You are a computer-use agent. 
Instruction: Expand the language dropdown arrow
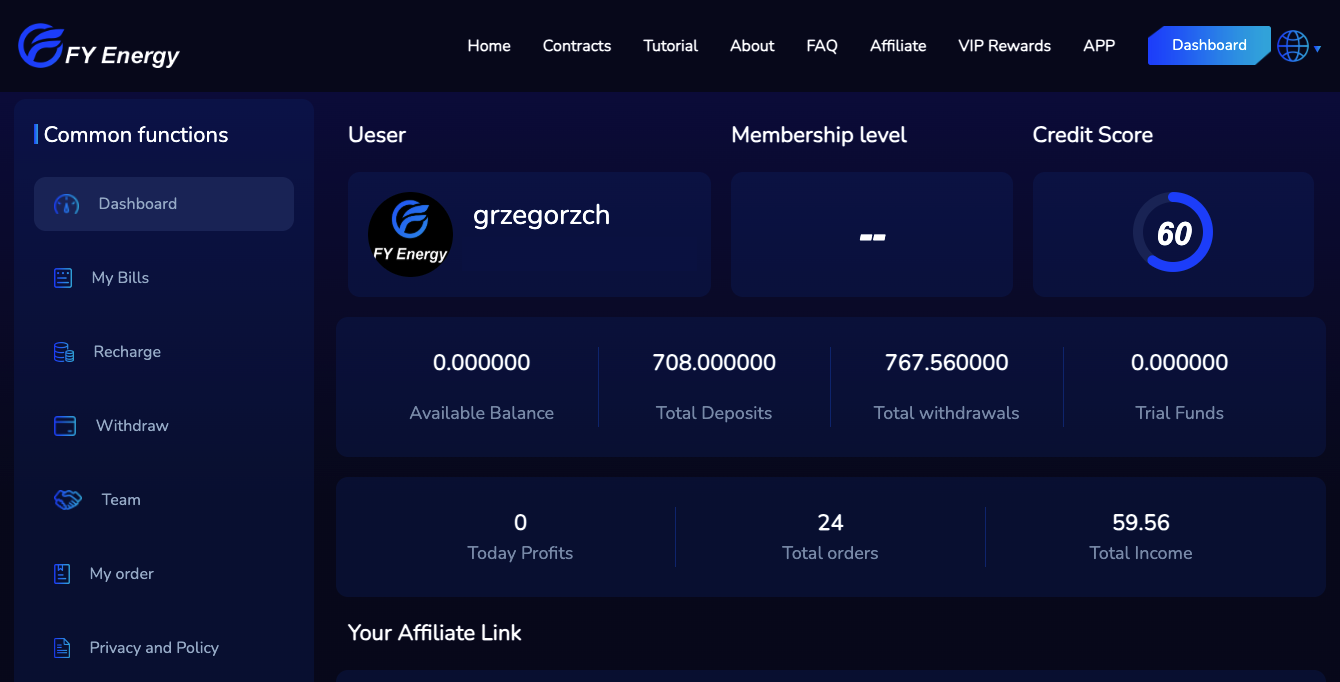pos(1318,48)
